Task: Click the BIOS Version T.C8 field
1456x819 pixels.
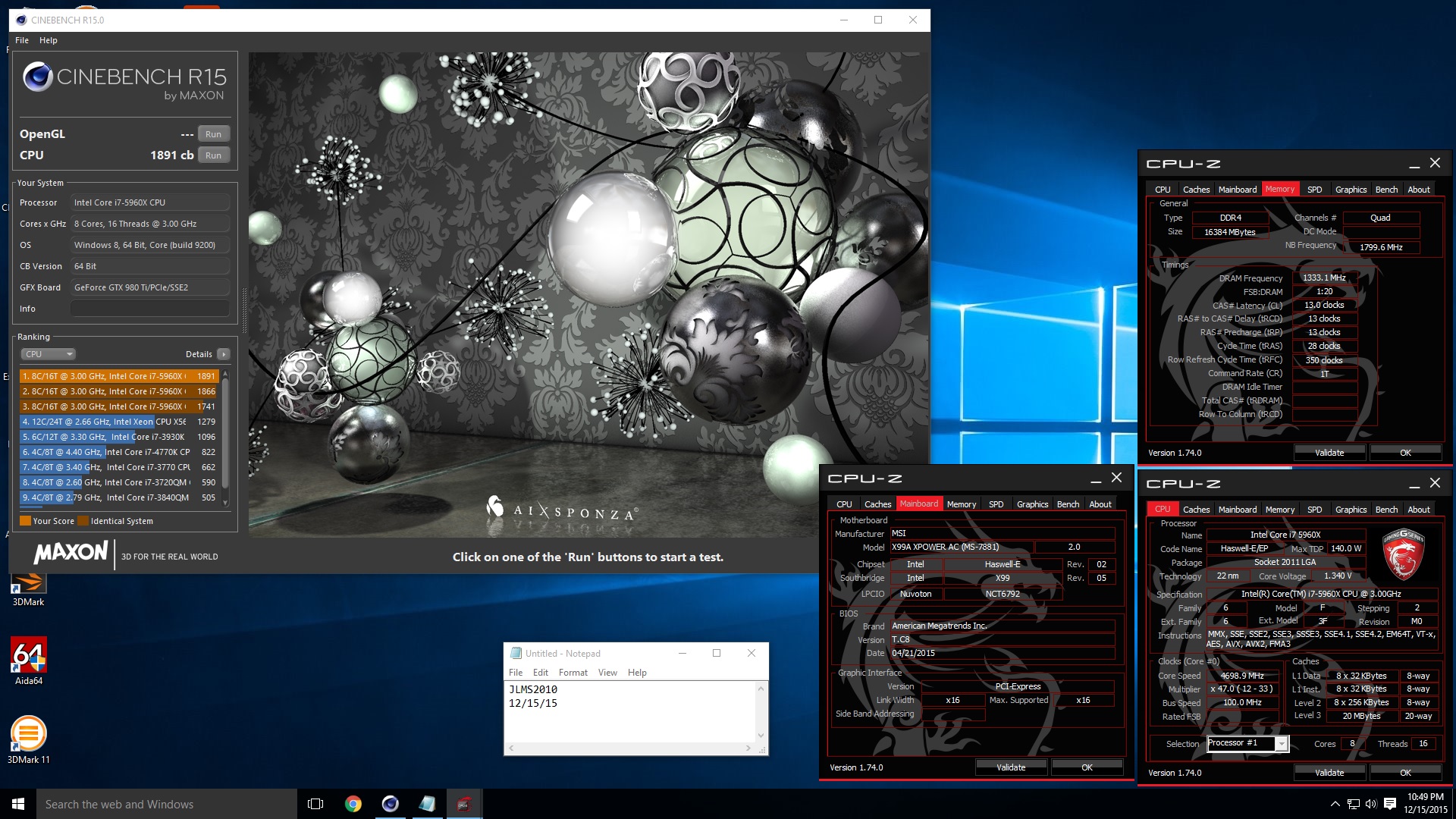Action: [x=1003, y=639]
